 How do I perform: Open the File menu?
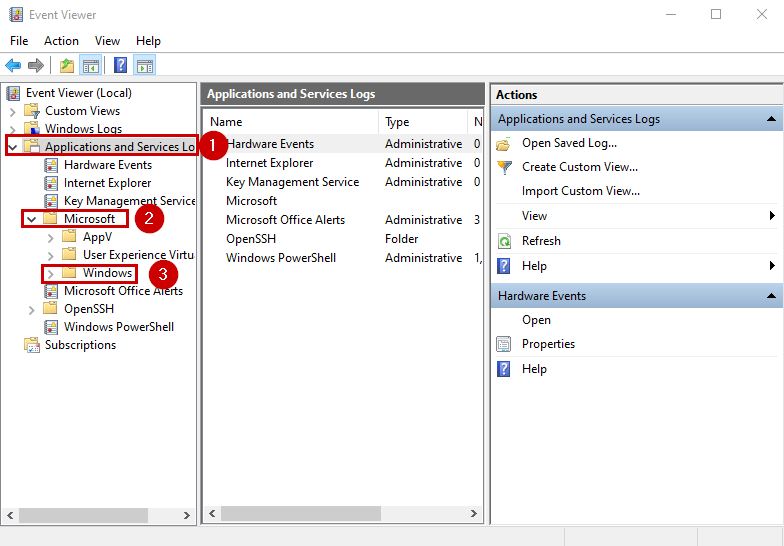pyautogui.click(x=19, y=41)
